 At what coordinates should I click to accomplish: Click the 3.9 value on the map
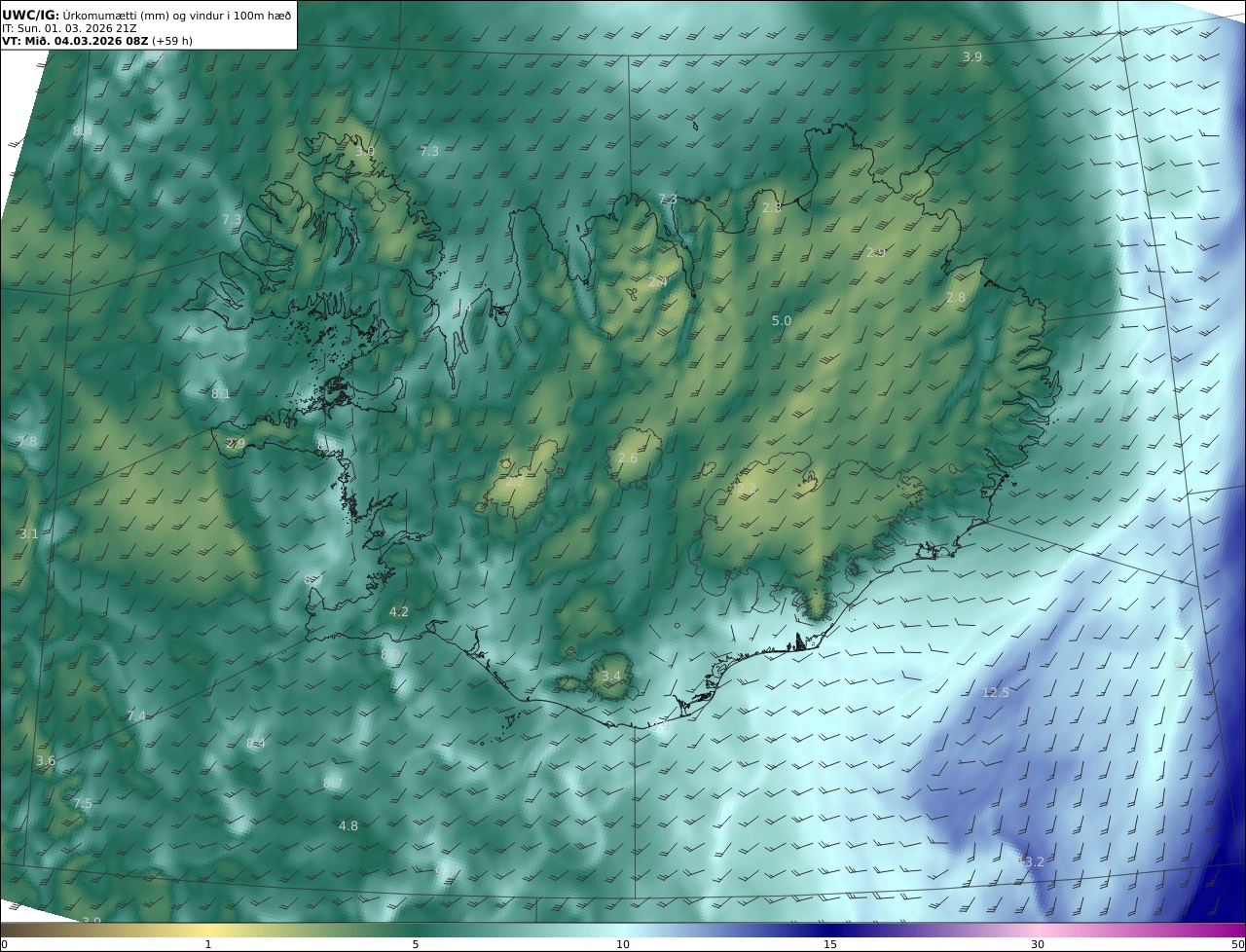[972, 57]
